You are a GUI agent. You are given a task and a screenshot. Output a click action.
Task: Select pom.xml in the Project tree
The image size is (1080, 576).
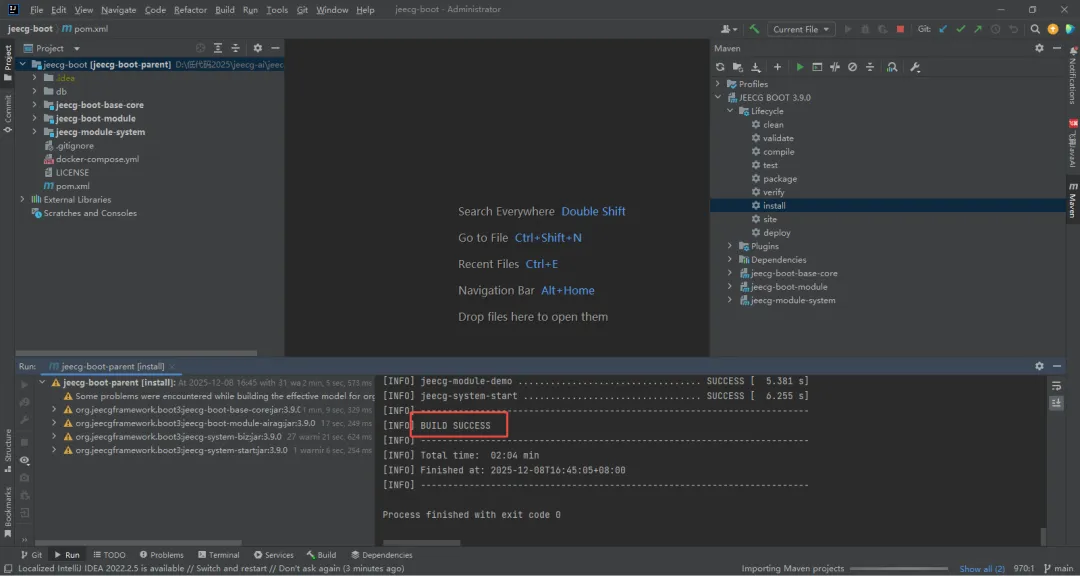tap(73, 186)
